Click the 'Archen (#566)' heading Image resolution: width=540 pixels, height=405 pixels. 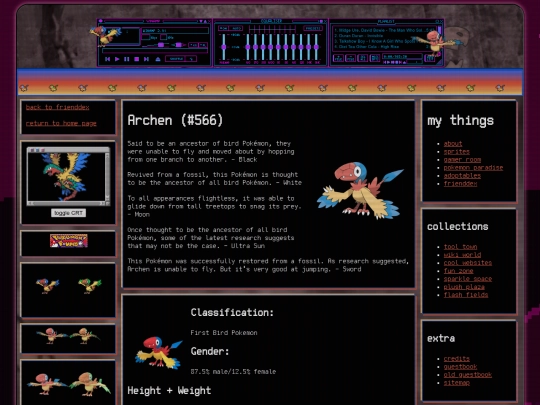click(175, 120)
